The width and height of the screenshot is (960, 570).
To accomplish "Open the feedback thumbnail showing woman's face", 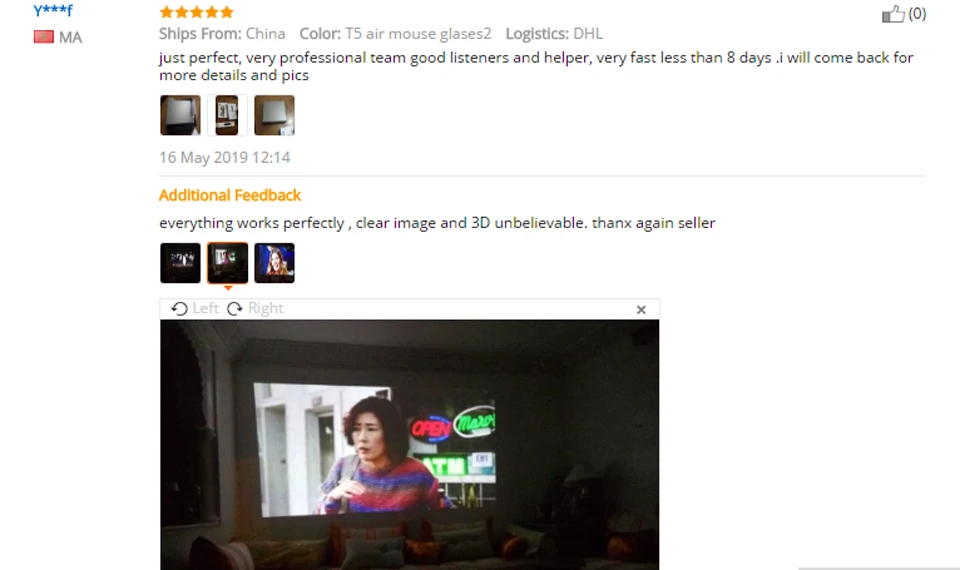I will [274, 263].
